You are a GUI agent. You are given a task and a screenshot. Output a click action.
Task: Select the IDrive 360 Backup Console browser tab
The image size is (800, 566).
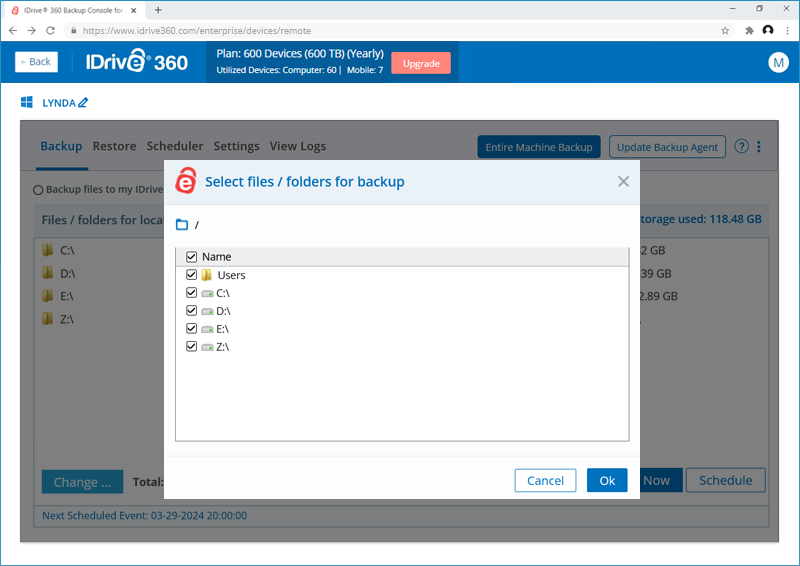(x=74, y=10)
